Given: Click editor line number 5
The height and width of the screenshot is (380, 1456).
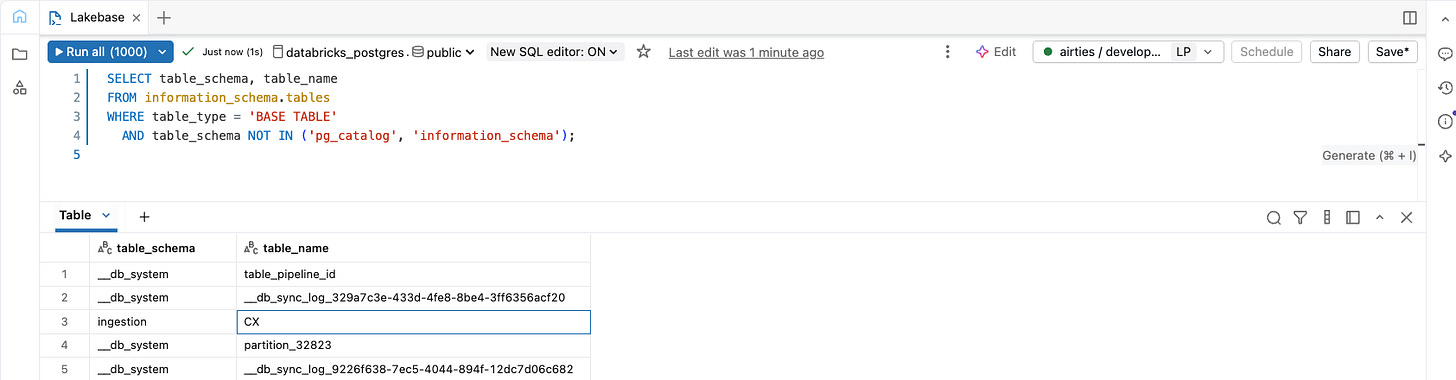Looking at the screenshot, I should coord(76,154).
